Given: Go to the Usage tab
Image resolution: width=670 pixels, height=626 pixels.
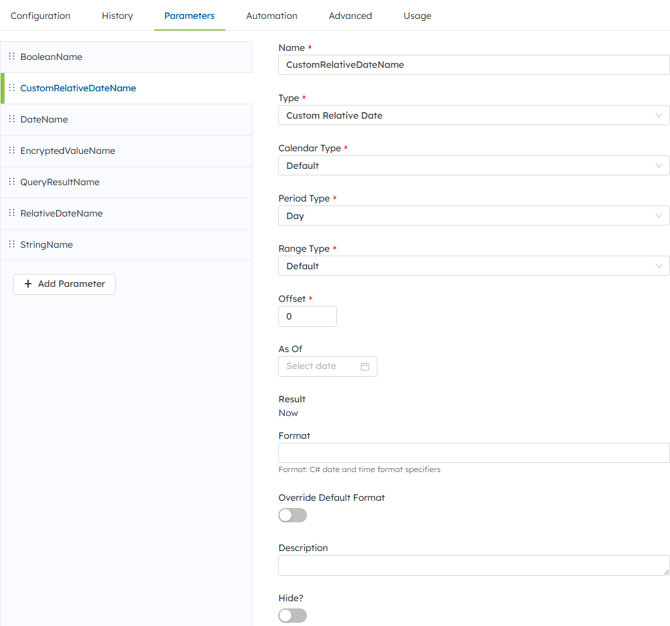Looking at the screenshot, I should click(417, 16).
